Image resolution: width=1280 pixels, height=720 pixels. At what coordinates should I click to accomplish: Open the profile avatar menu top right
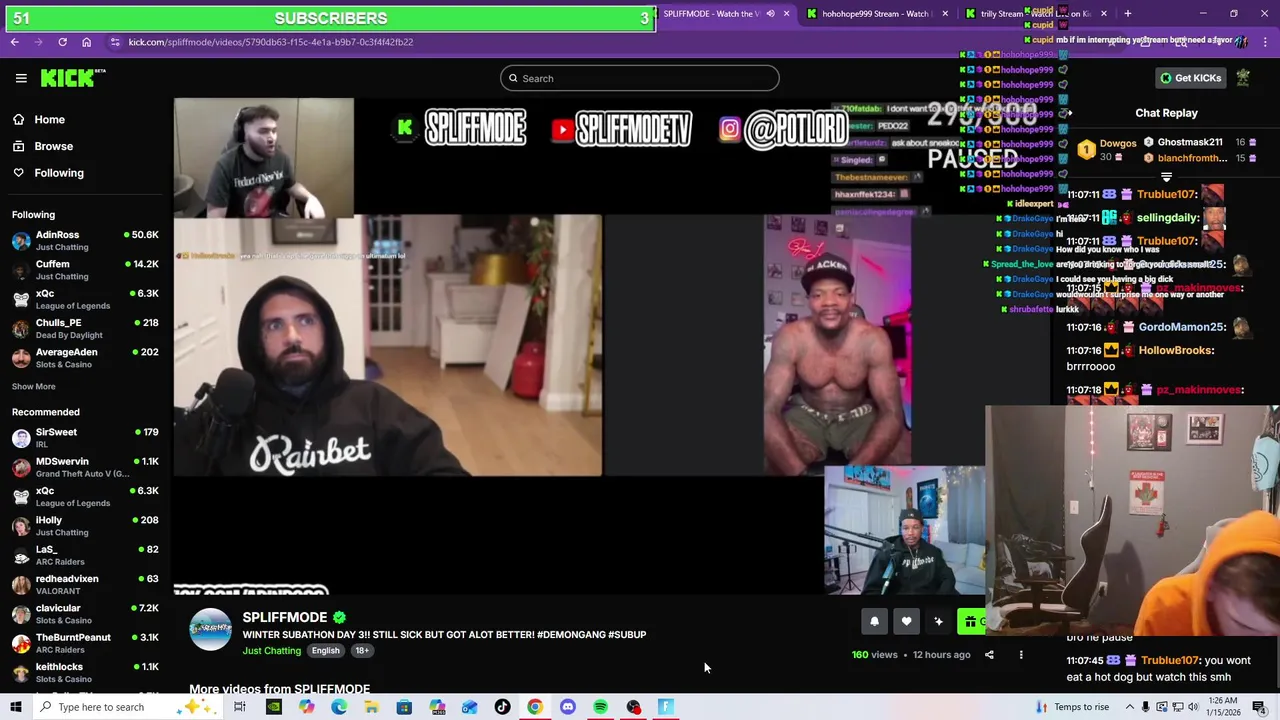1243,78
